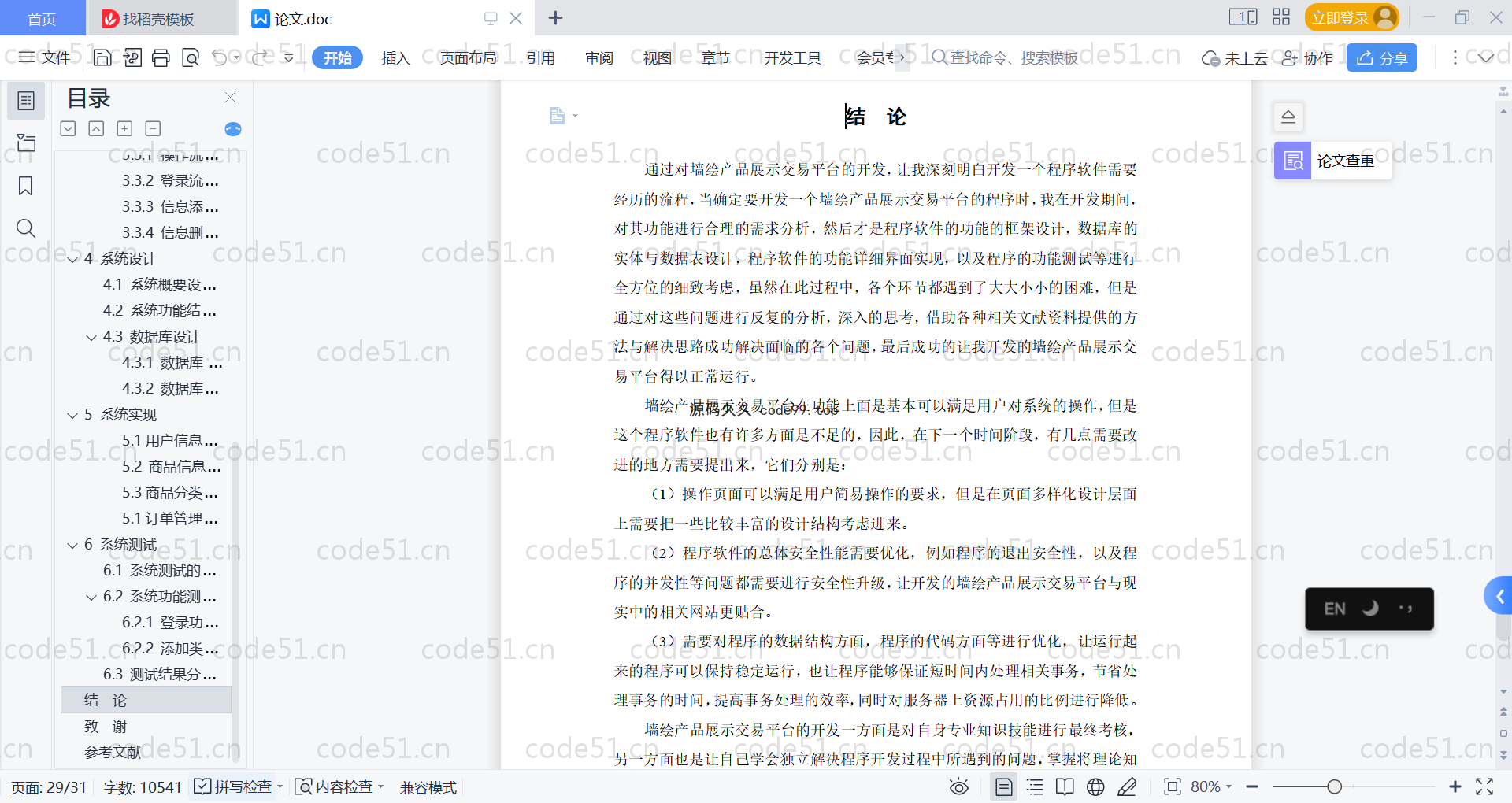Click the 未上云 cloud status button
Screen dimensions: 1512x803
click(1235, 57)
